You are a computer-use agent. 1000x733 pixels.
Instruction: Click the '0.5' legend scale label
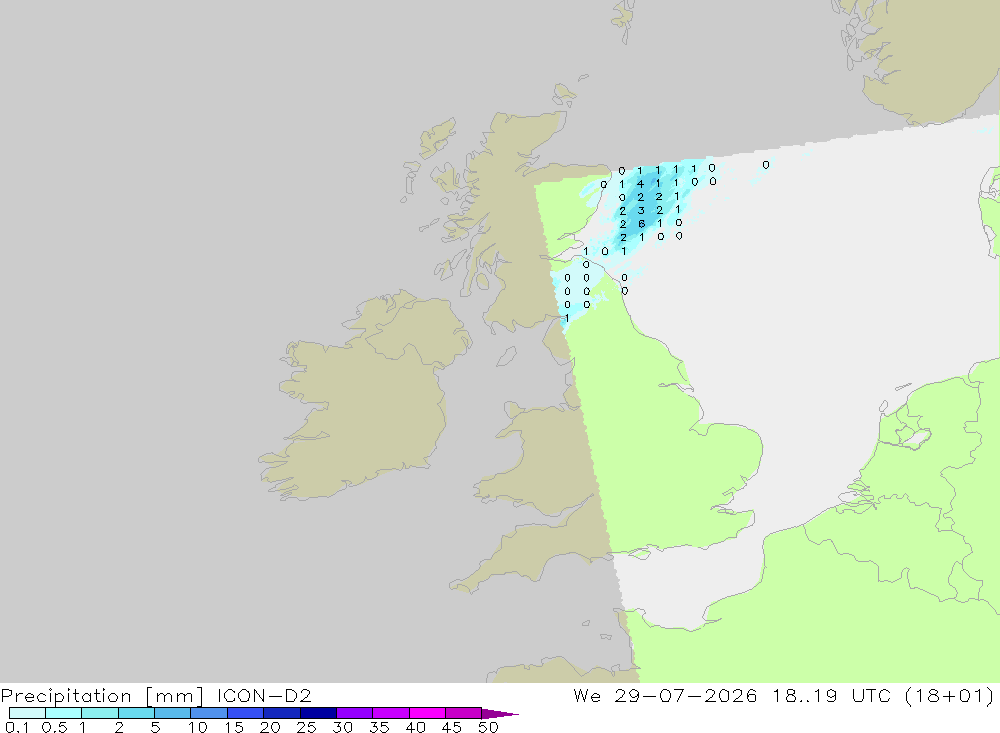pyautogui.click(x=54, y=727)
